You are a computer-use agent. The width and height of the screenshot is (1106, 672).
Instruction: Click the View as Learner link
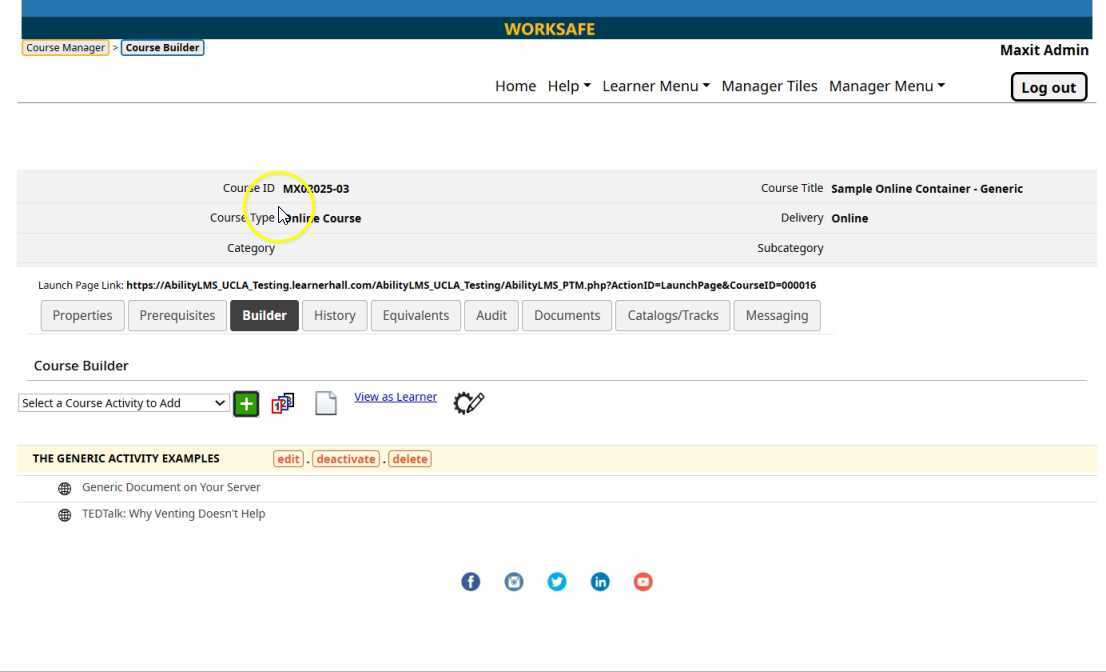click(395, 397)
